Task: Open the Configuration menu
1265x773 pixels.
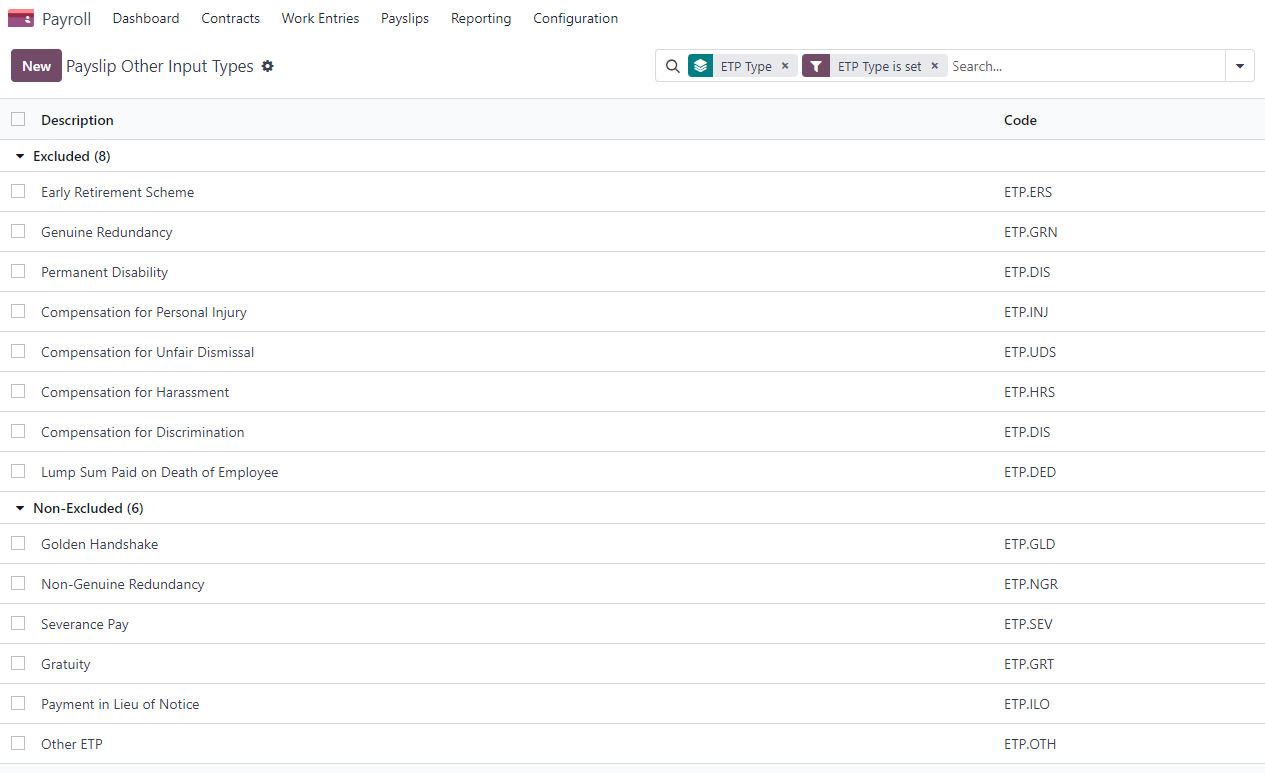Action: (x=575, y=18)
